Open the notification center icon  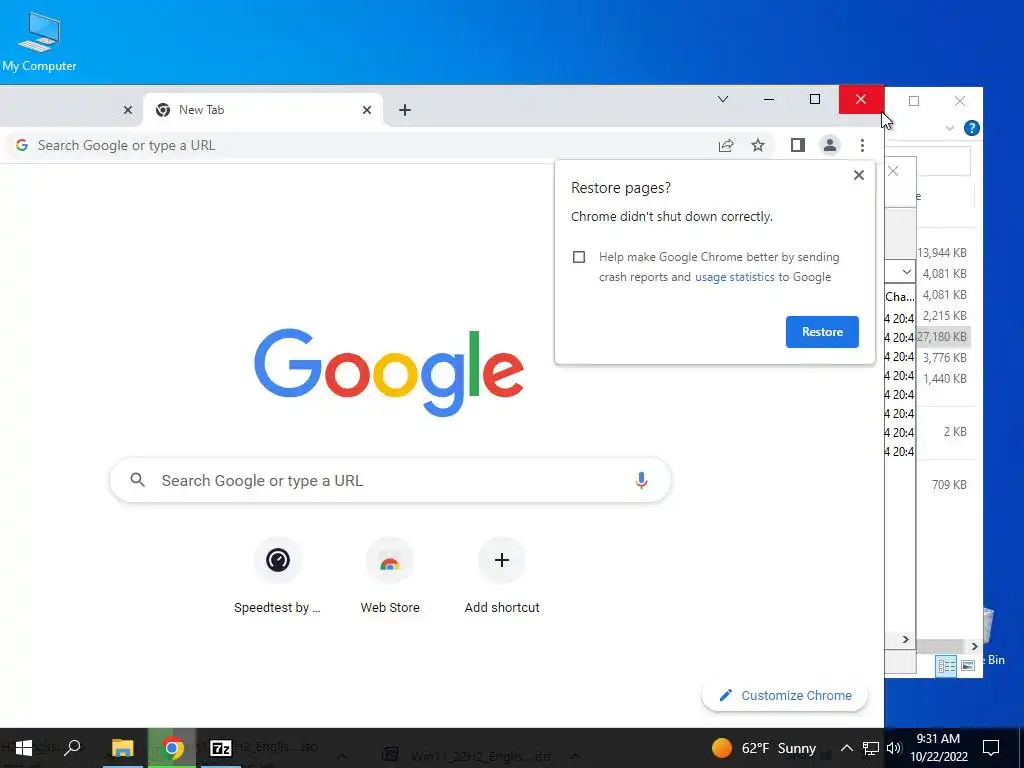coord(991,748)
